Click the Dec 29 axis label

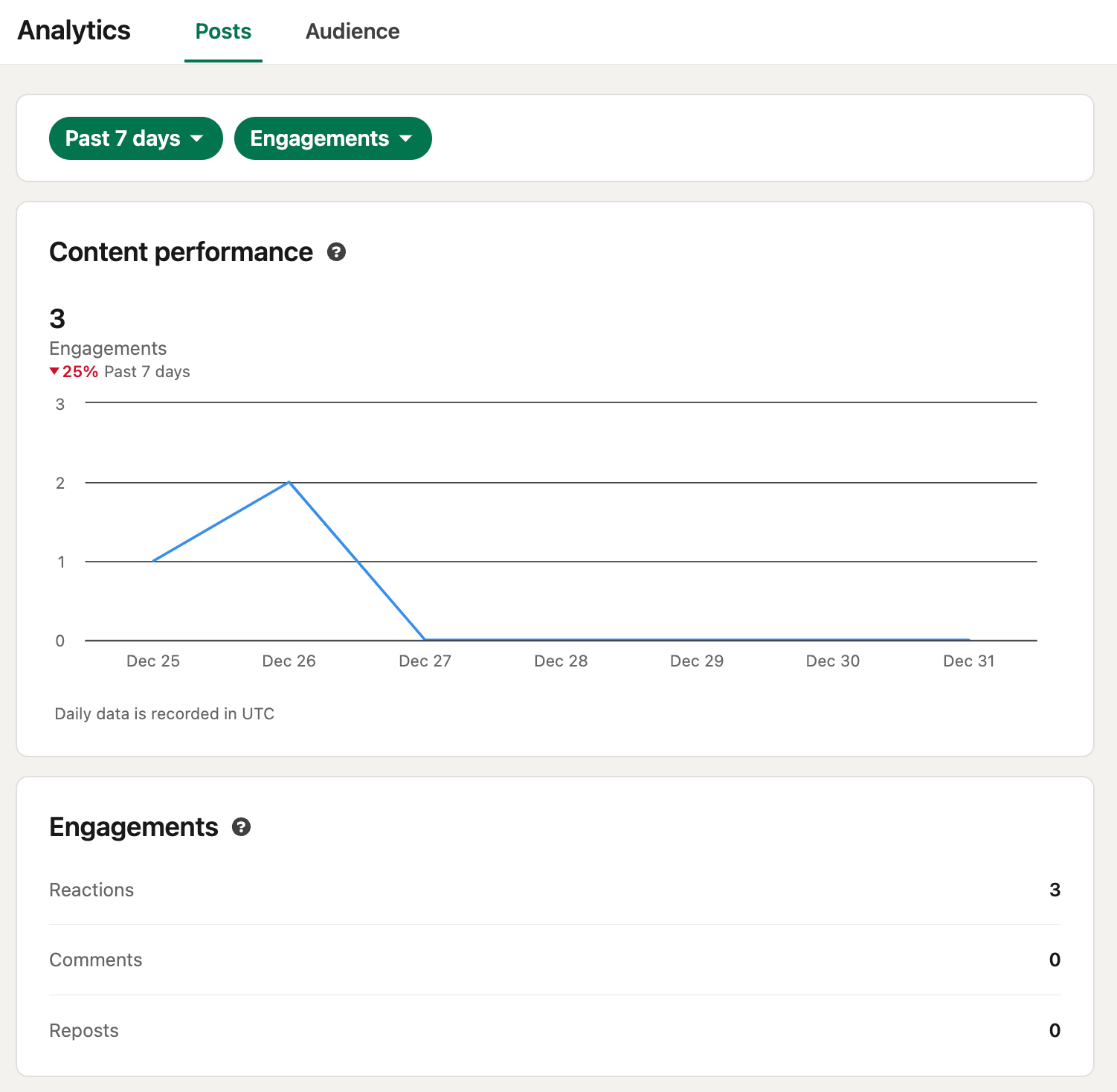tap(697, 661)
